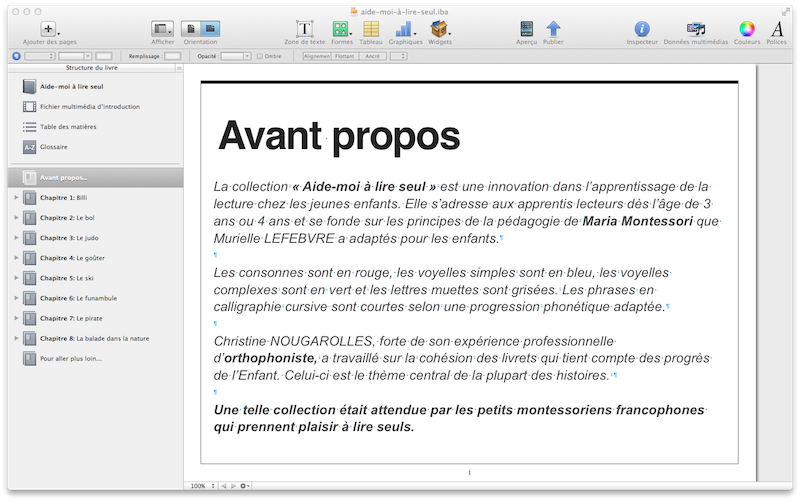Click the Aperçu preview icon

click(x=526, y=29)
